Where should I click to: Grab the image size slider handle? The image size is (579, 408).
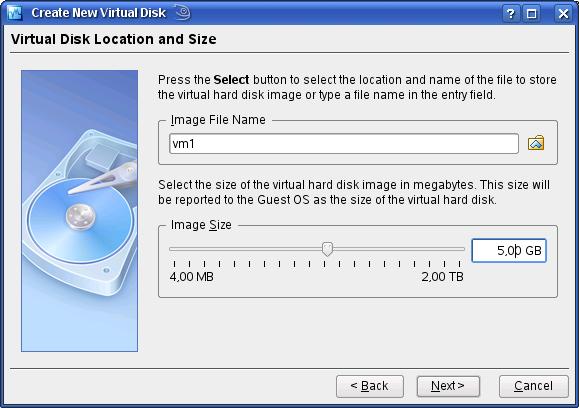pyautogui.click(x=327, y=249)
